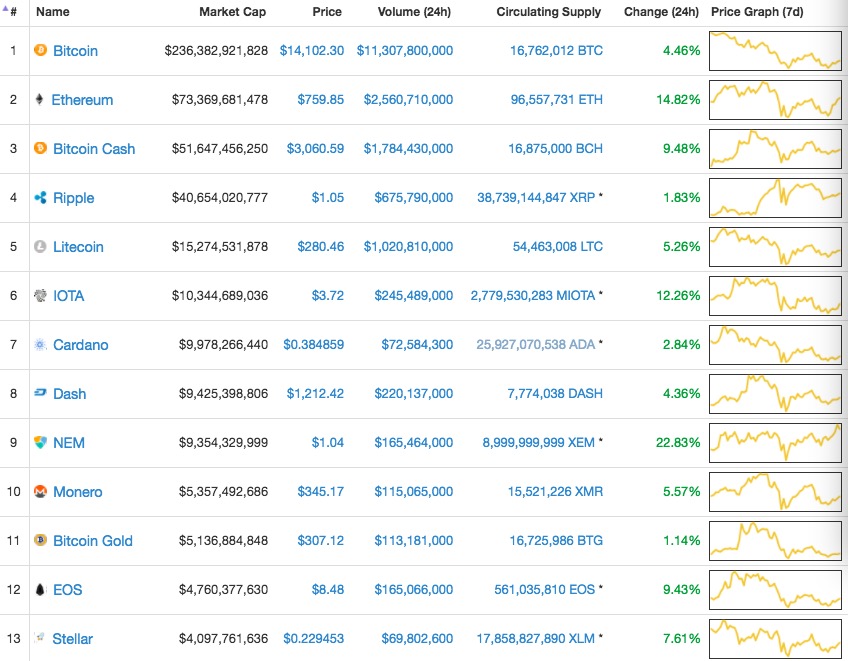The image size is (848, 661).
Task: Sort table by Change (24h) header
Action: pos(661,12)
